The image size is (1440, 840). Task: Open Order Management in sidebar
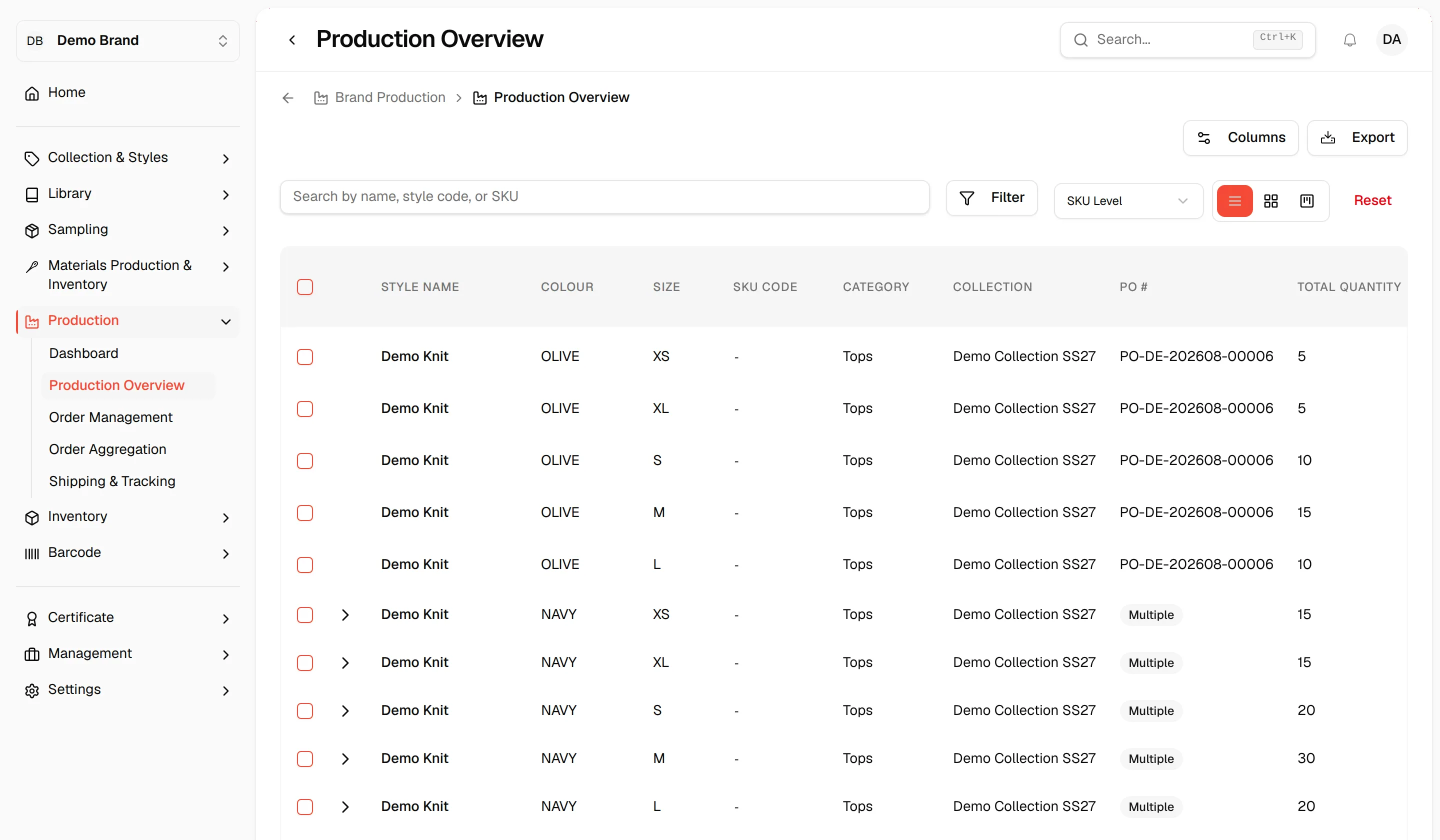pos(110,417)
